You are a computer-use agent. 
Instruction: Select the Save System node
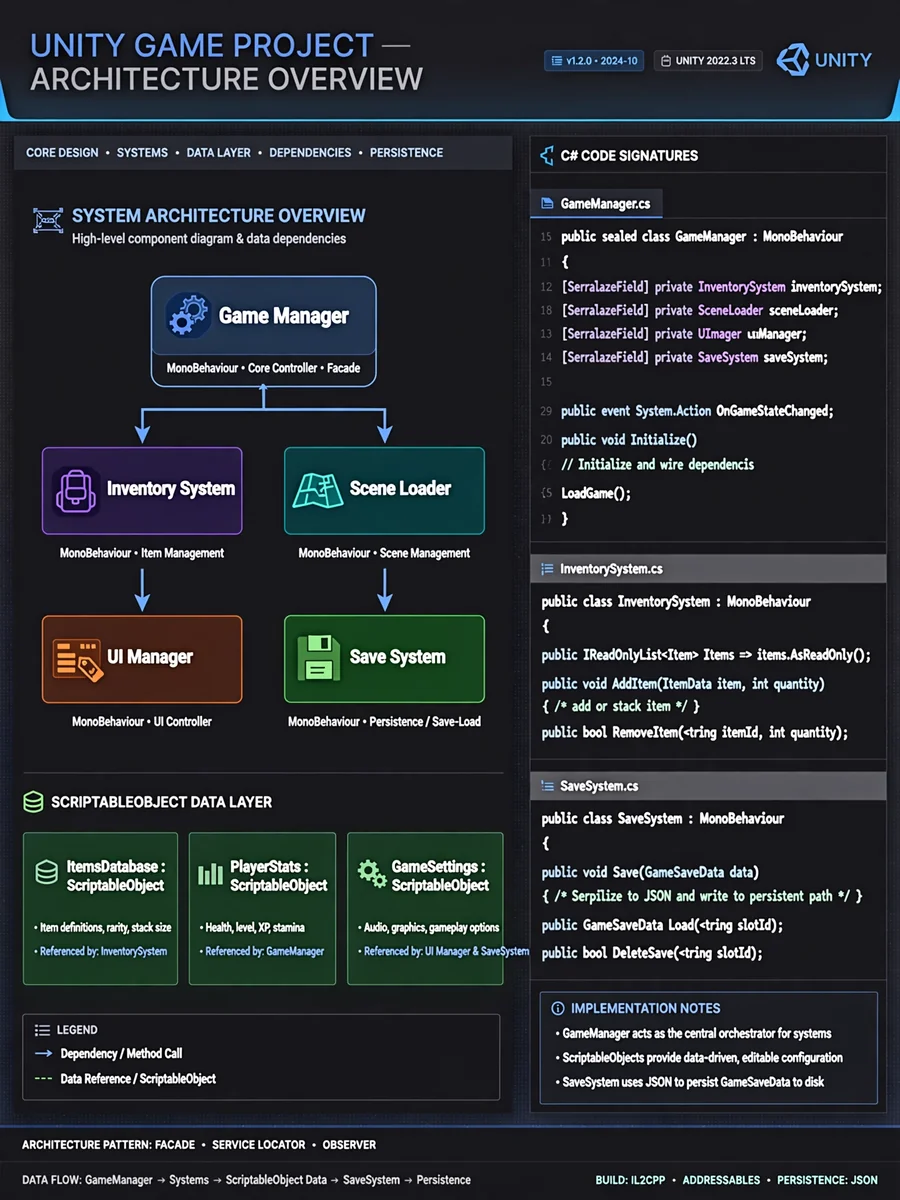tap(385, 659)
